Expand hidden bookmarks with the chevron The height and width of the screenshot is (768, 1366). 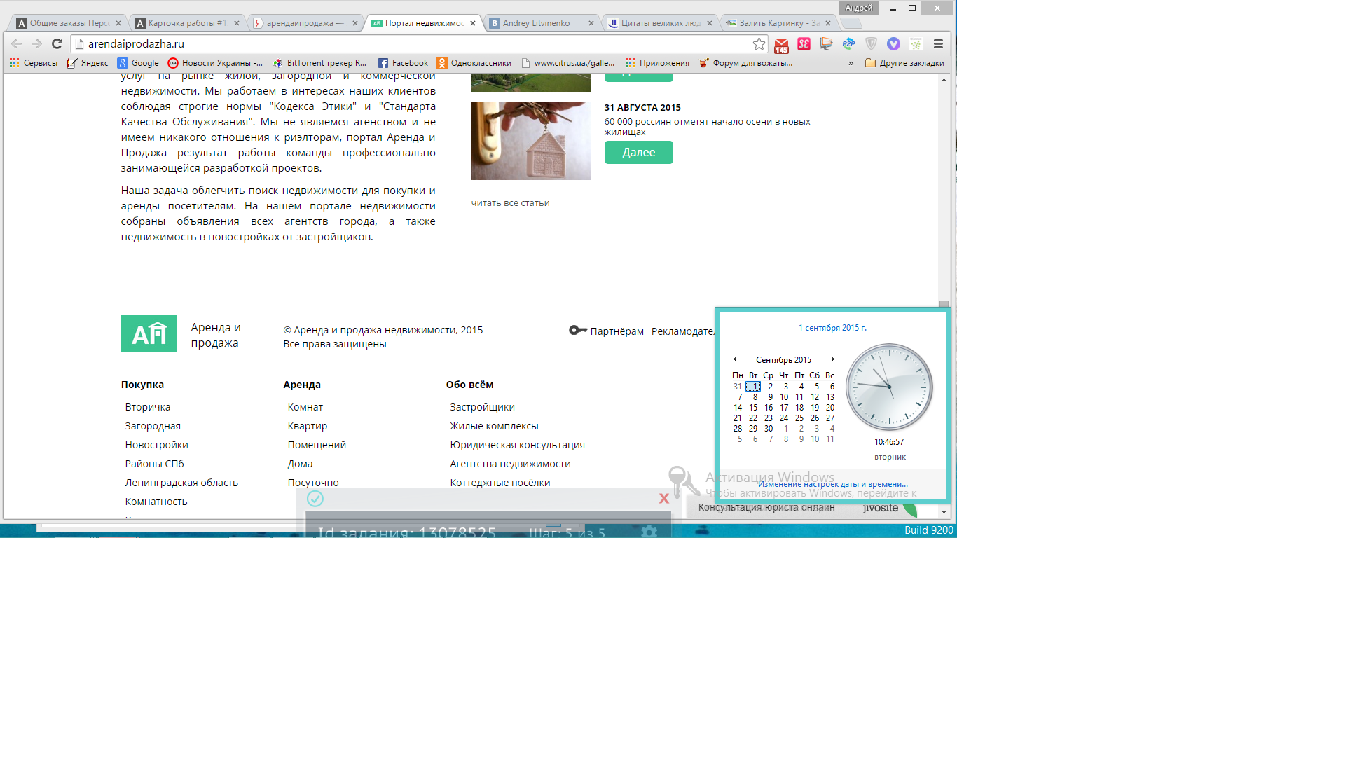point(851,63)
